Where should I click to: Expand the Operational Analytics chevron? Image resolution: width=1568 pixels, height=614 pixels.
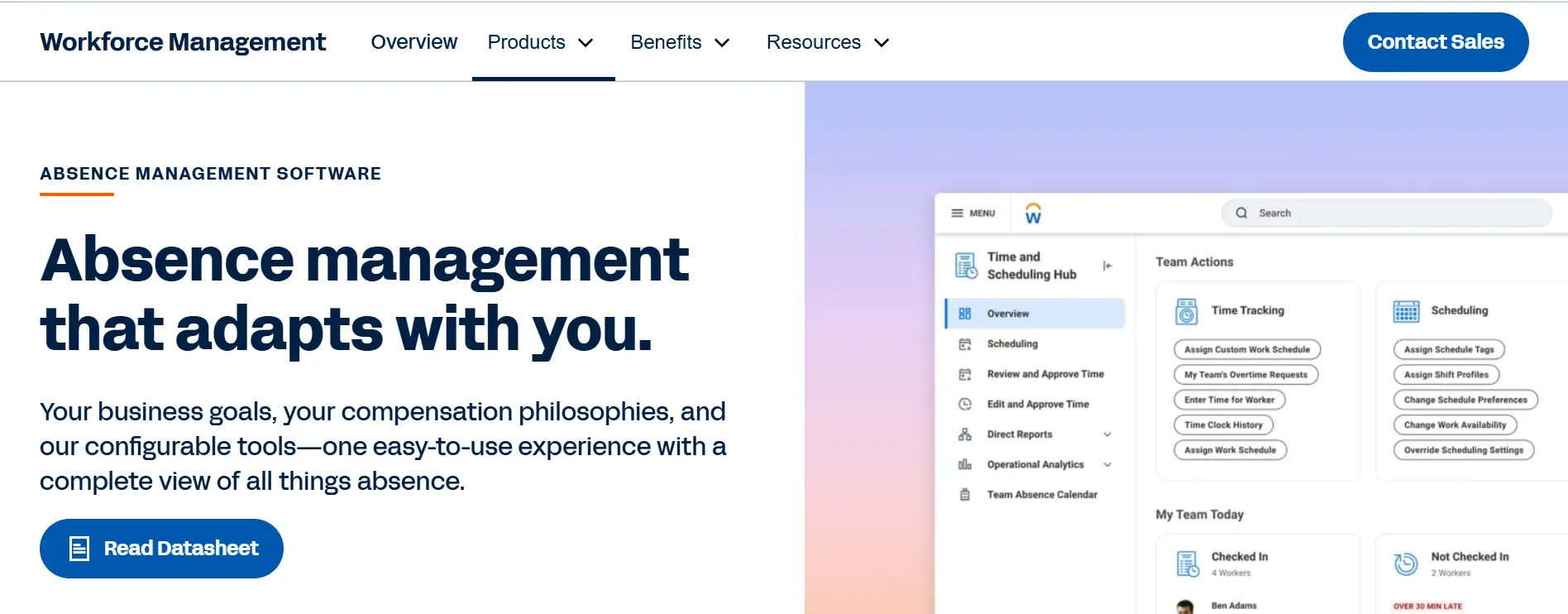pyautogui.click(x=1107, y=465)
